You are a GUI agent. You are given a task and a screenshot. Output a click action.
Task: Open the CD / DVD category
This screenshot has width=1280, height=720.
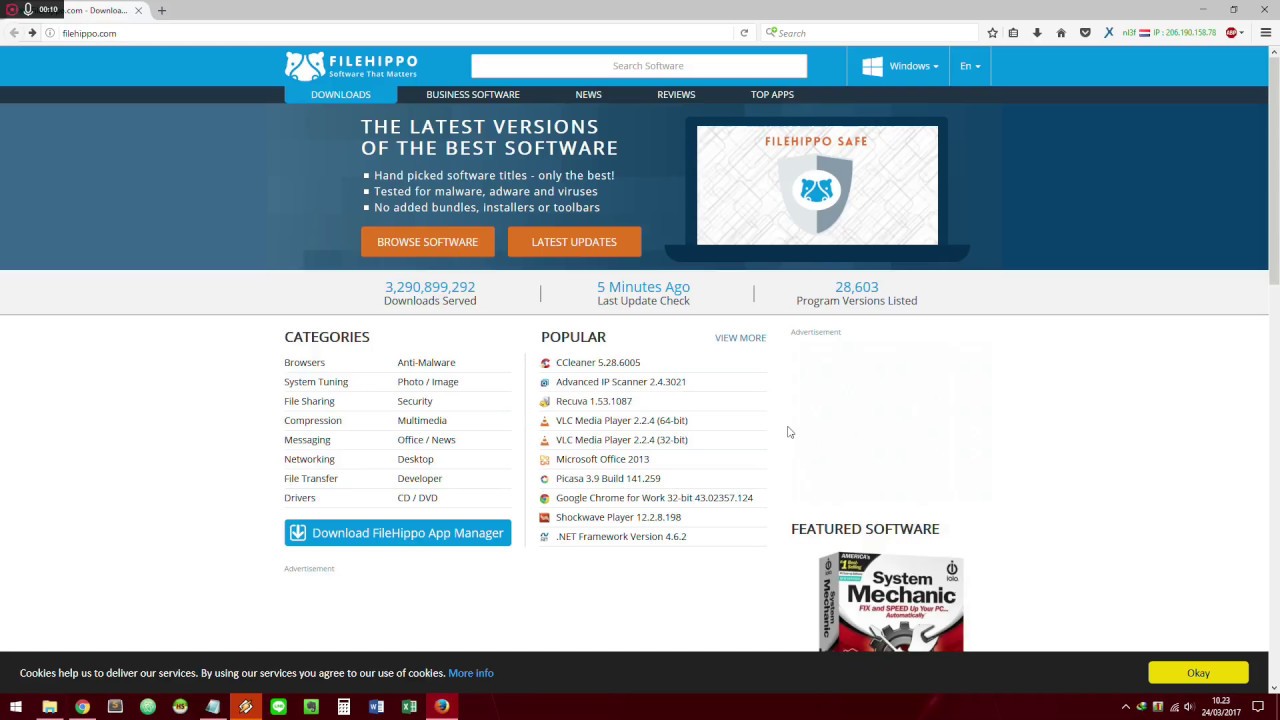click(x=417, y=498)
